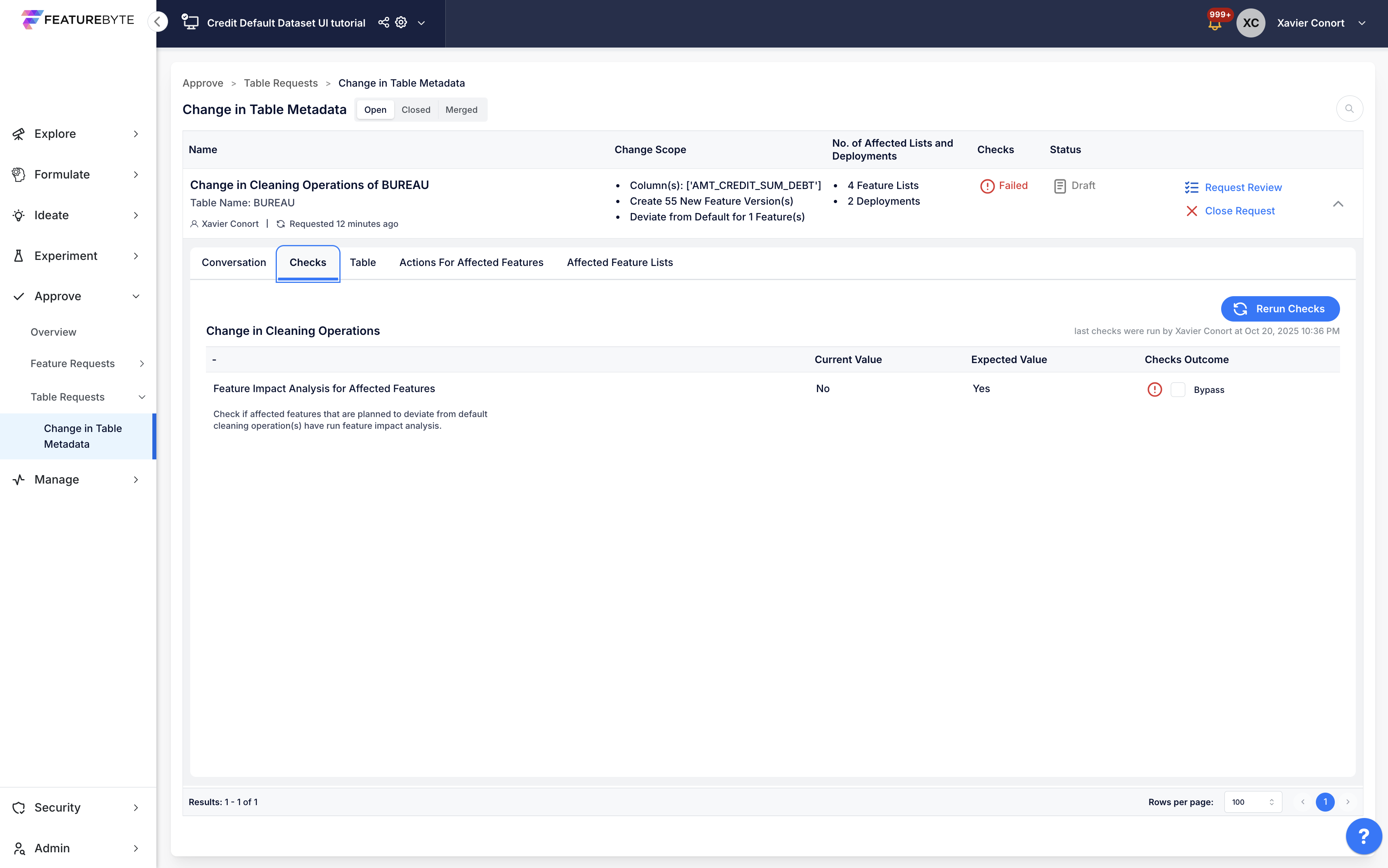This screenshot has height=868, width=1388.
Task: Open catalog settings gear icon
Action: (x=401, y=23)
